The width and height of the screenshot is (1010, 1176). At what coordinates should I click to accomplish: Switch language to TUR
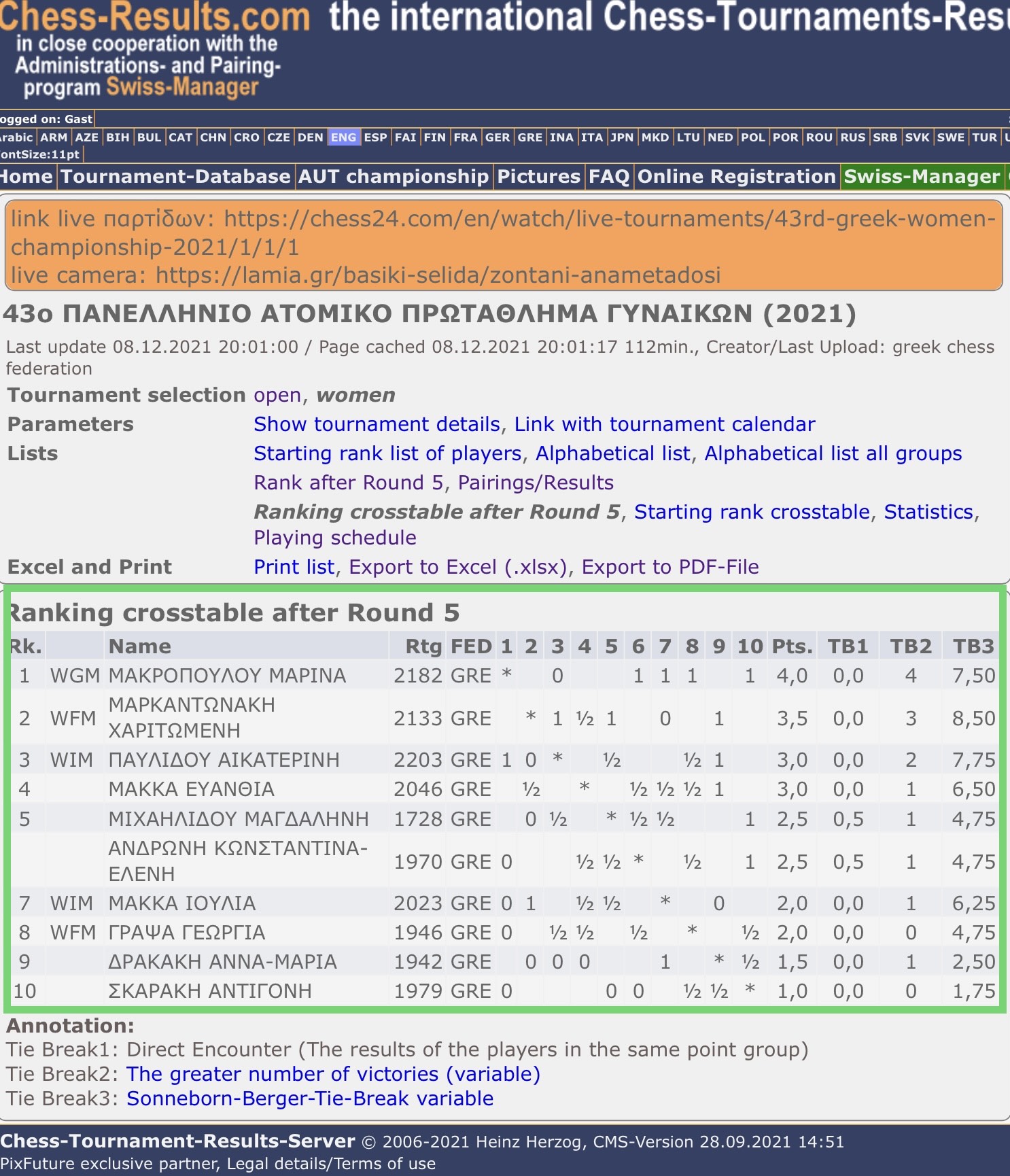coord(985,137)
